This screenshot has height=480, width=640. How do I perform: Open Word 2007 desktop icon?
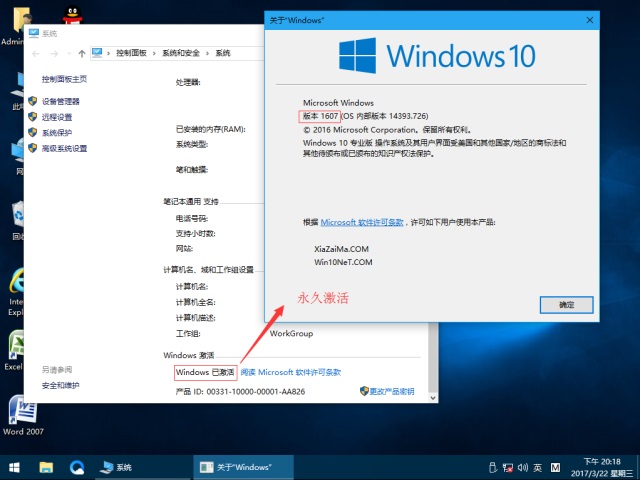(x=21, y=414)
